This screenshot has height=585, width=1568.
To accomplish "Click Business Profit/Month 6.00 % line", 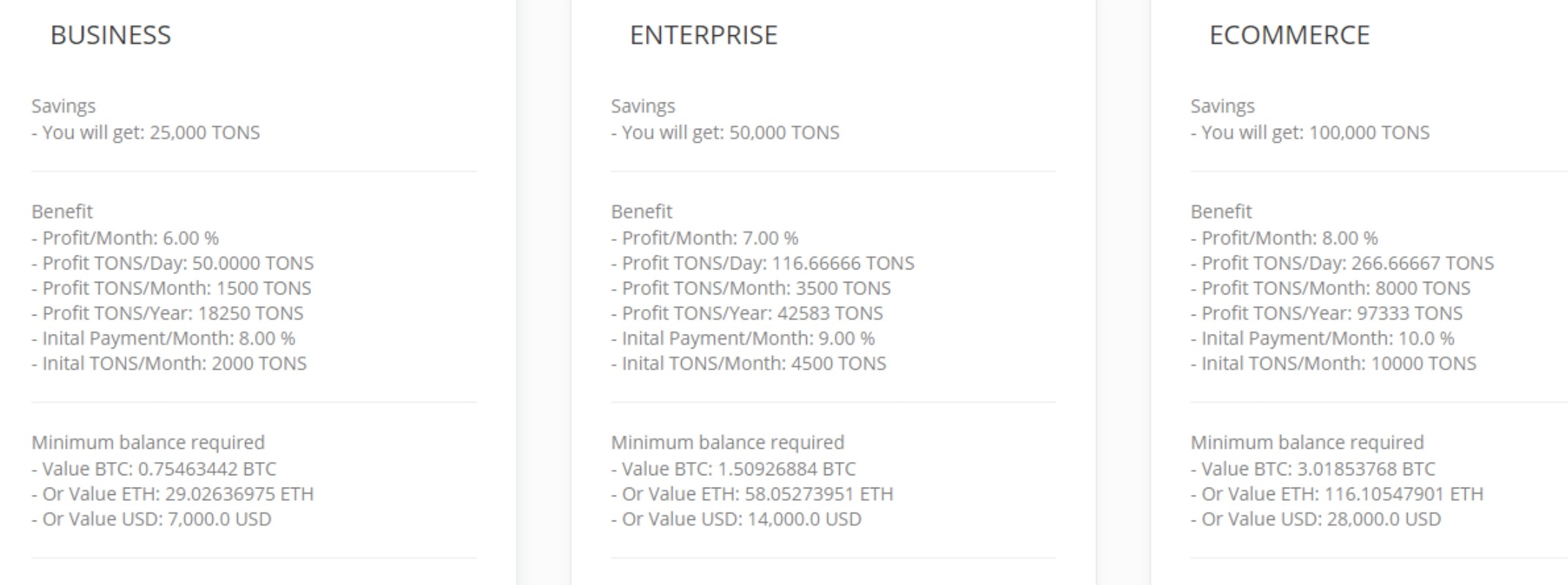I will click(125, 238).
